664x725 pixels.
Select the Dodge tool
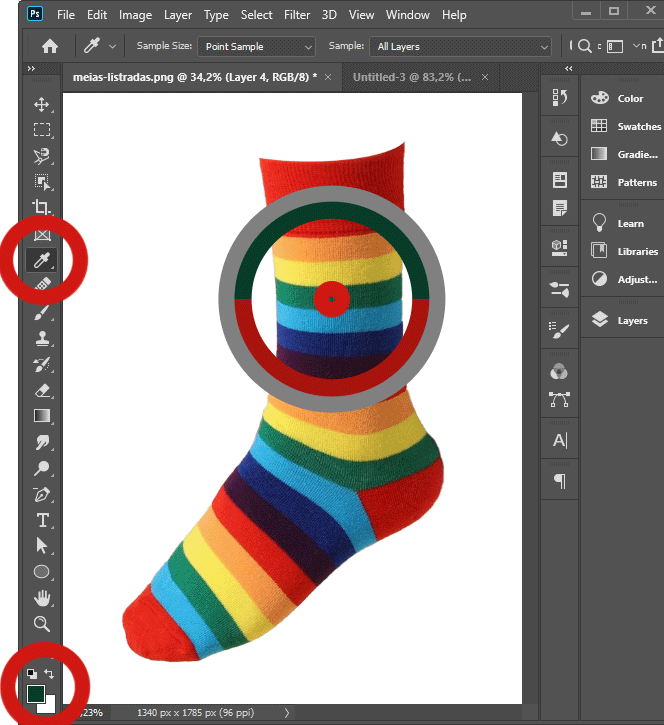42,468
